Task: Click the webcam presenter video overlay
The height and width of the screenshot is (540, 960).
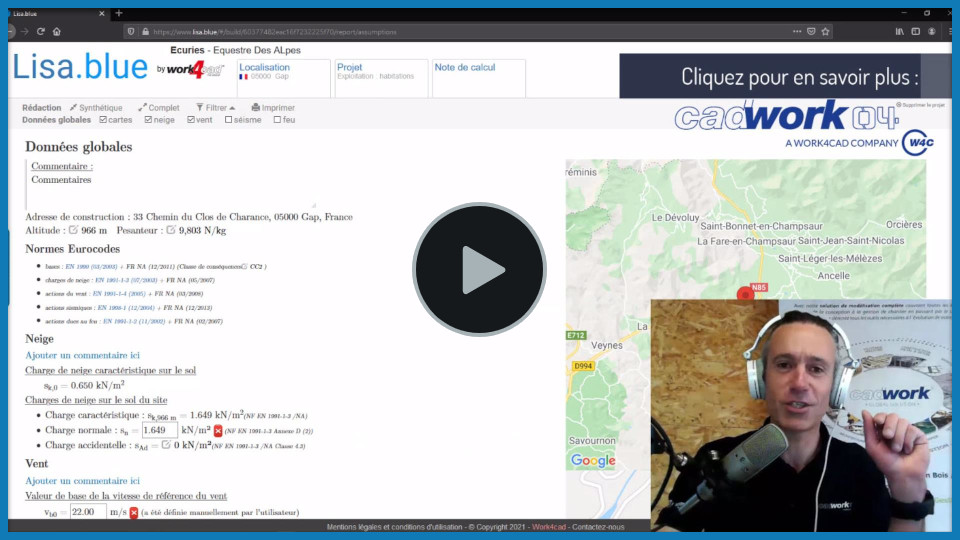Action: coord(801,415)
